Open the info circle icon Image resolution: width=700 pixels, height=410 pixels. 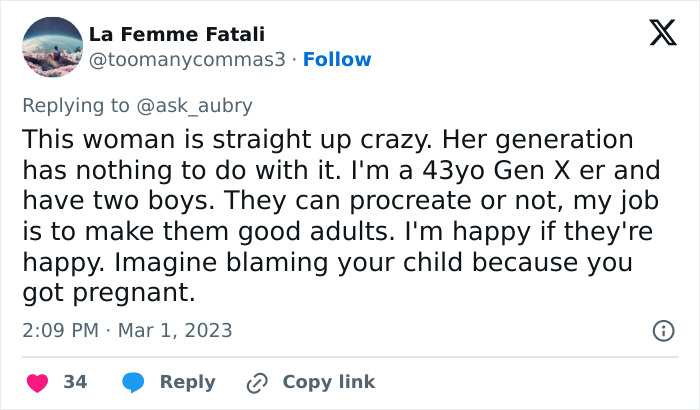(661, 330)
